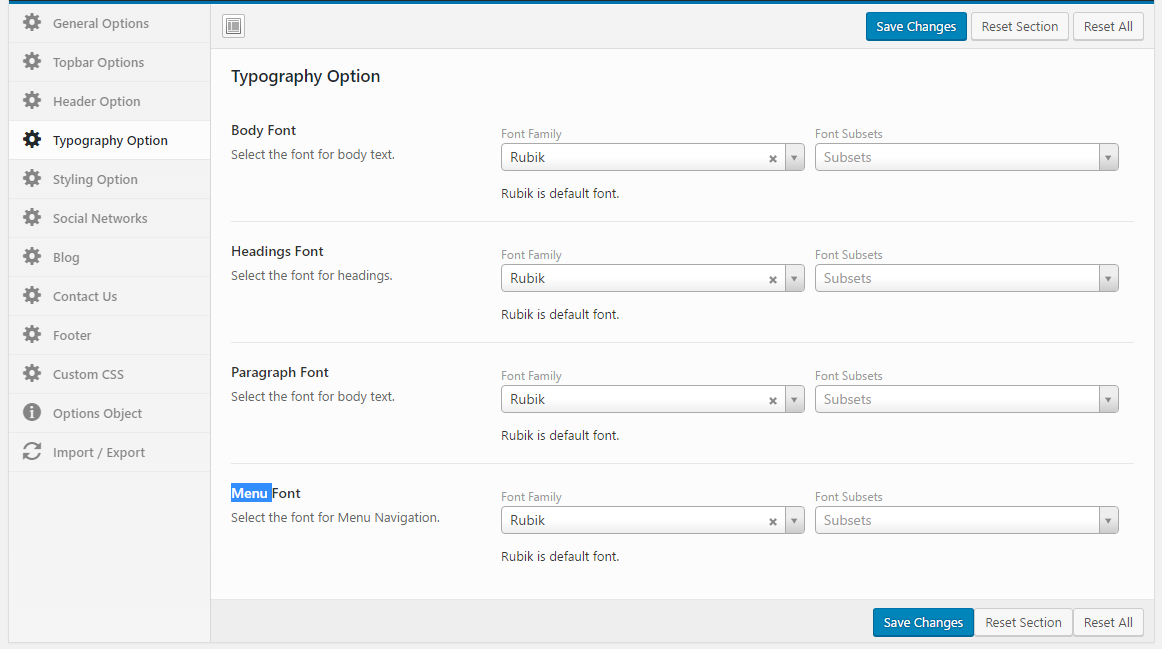The width and height of the screenshot is (1162, 649).
Task: Clear the Paragraph Font family with the x
Action: (x=772, y=400)
